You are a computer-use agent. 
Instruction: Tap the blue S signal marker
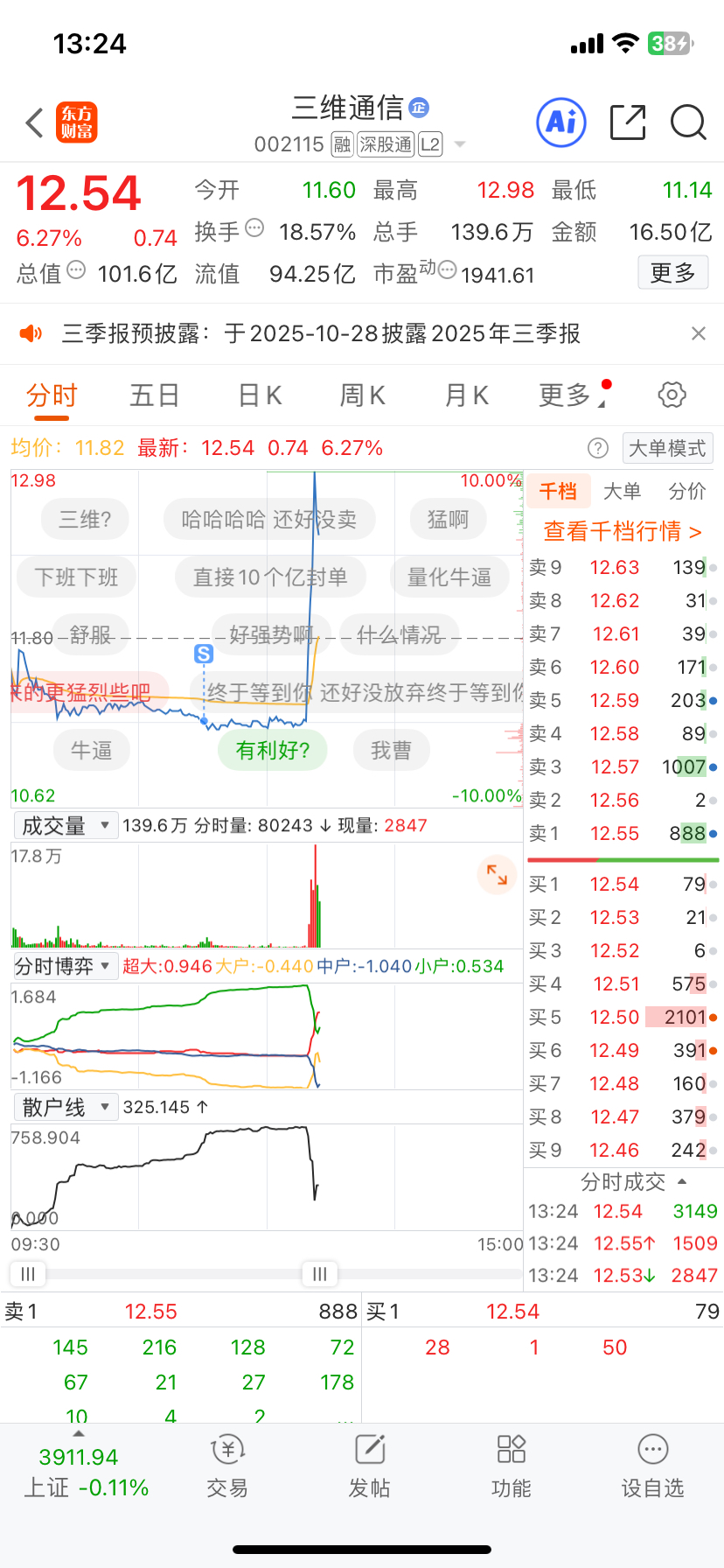(204, 654)
